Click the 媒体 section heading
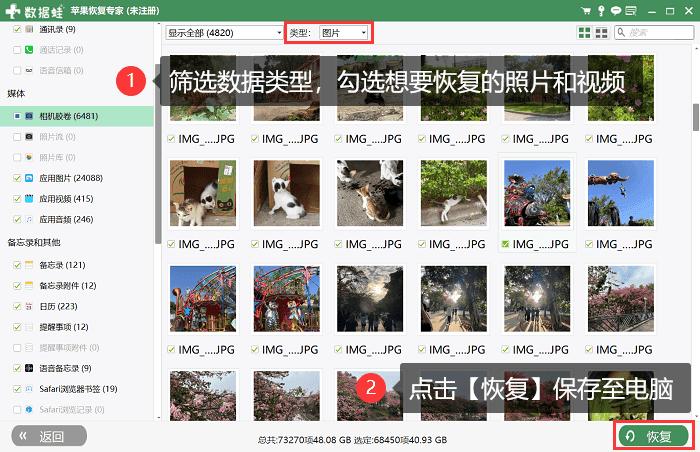Image resolution: width=700 pixels, height=452 pixels. [x=16, y=93]
